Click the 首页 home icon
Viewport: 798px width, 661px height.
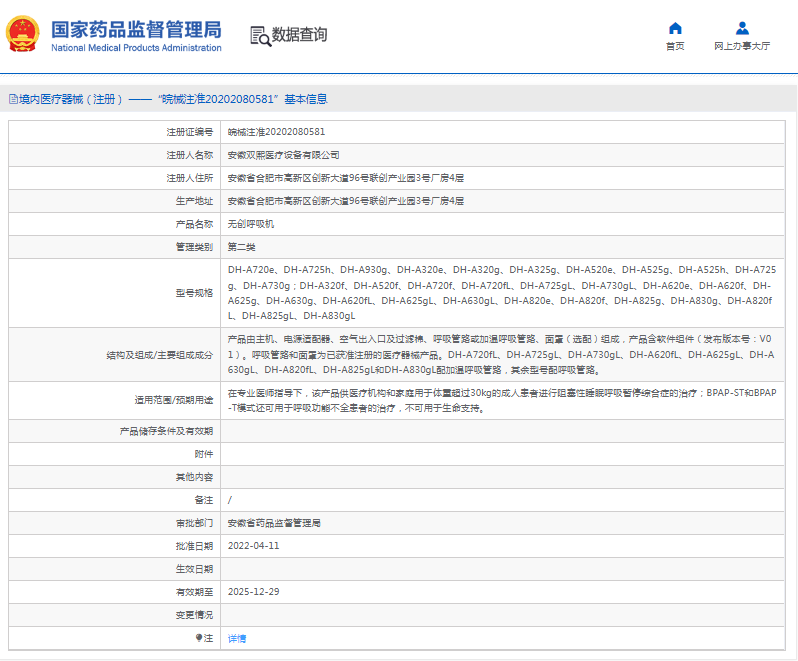pos(675,28)
